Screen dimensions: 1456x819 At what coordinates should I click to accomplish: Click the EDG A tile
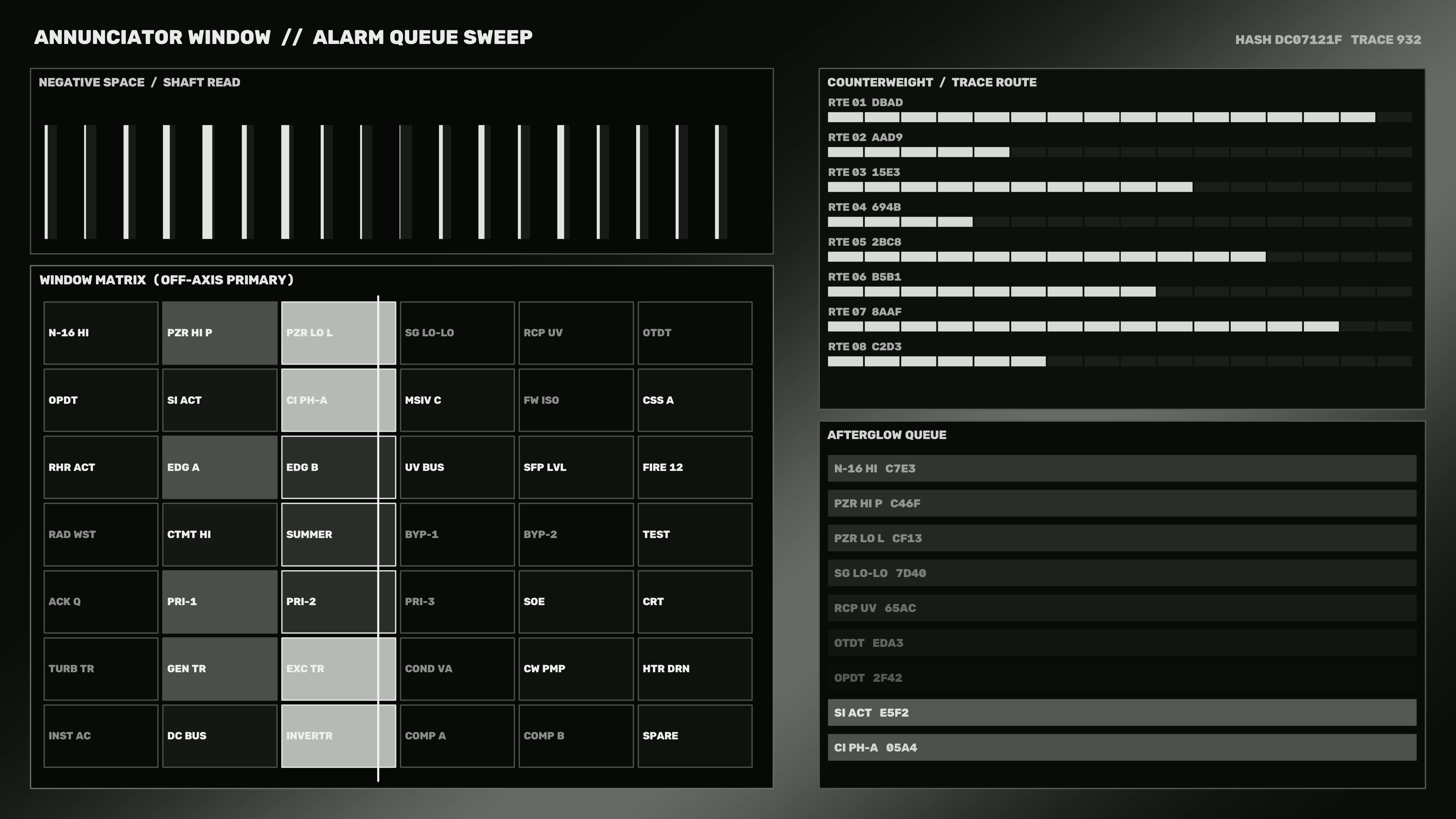(219, 468)
